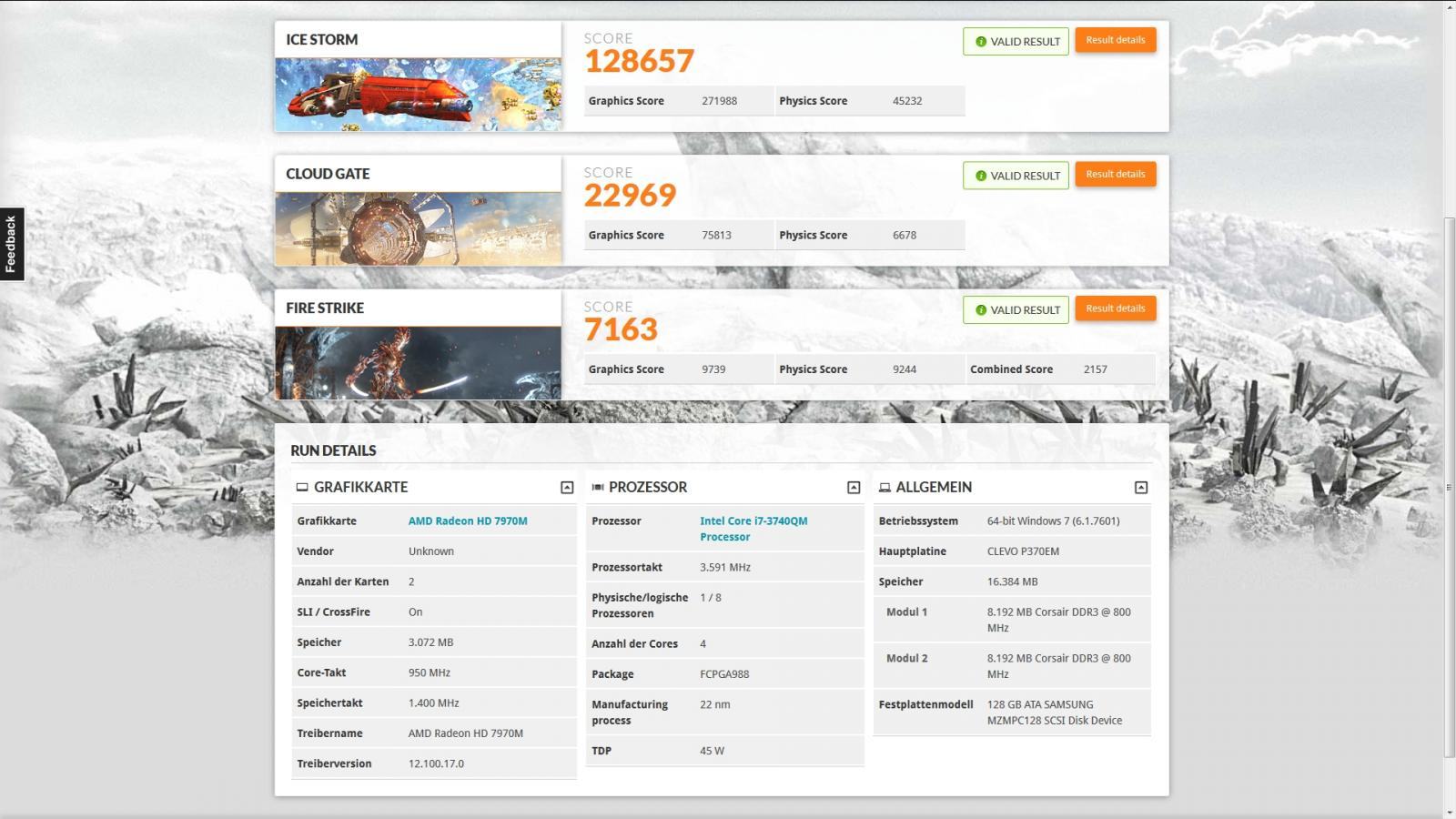The height and width of the screenshot is (819, 1456).
Task: Select the Fire Strike score 7163
Action: click(x=621, y=329)
